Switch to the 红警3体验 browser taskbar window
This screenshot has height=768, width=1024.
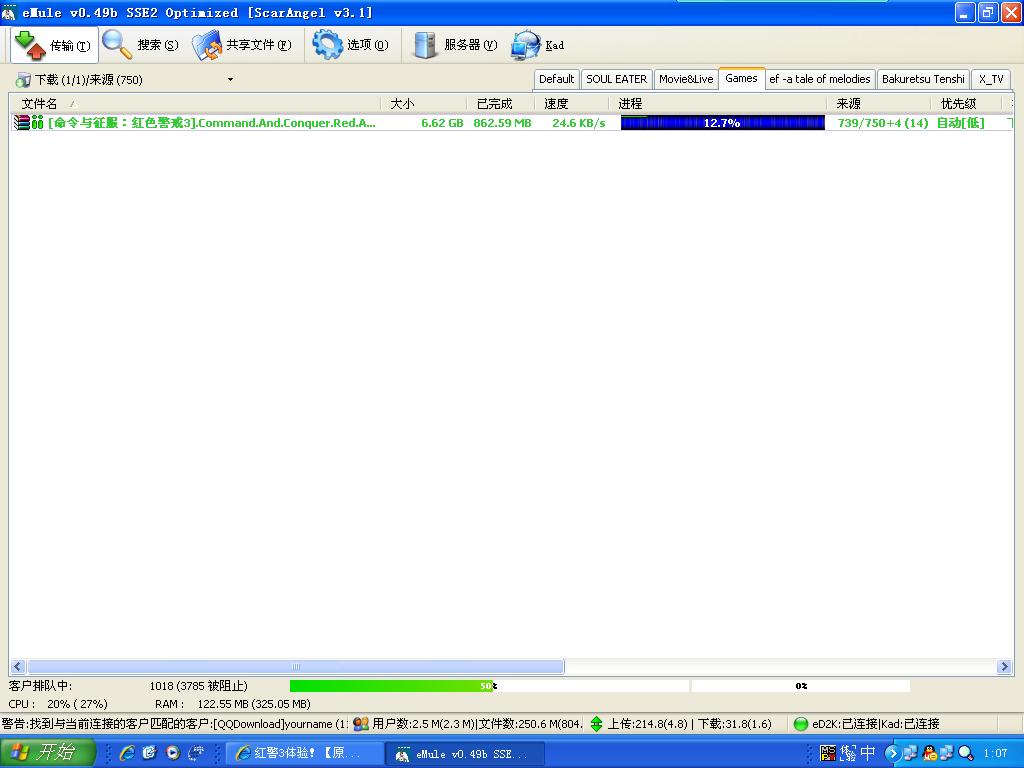304,753
